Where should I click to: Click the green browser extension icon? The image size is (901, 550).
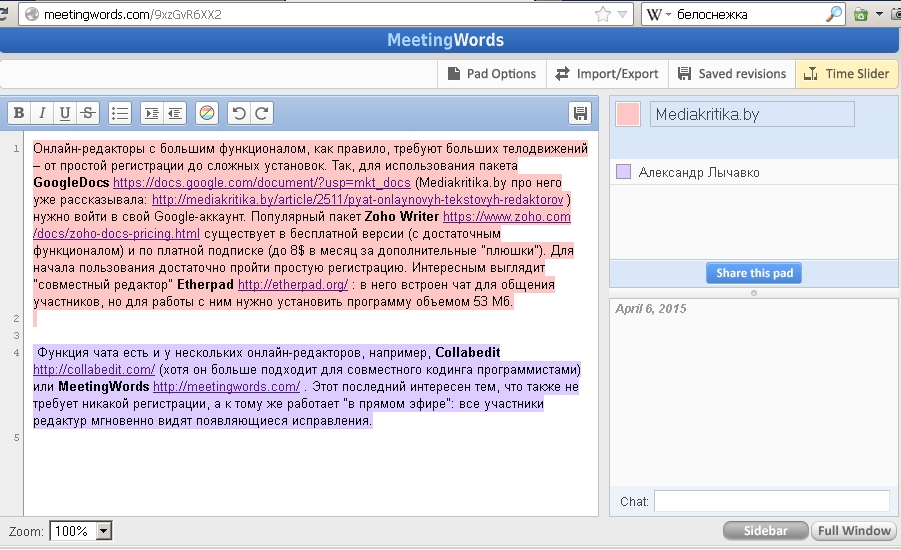point(860,14)
